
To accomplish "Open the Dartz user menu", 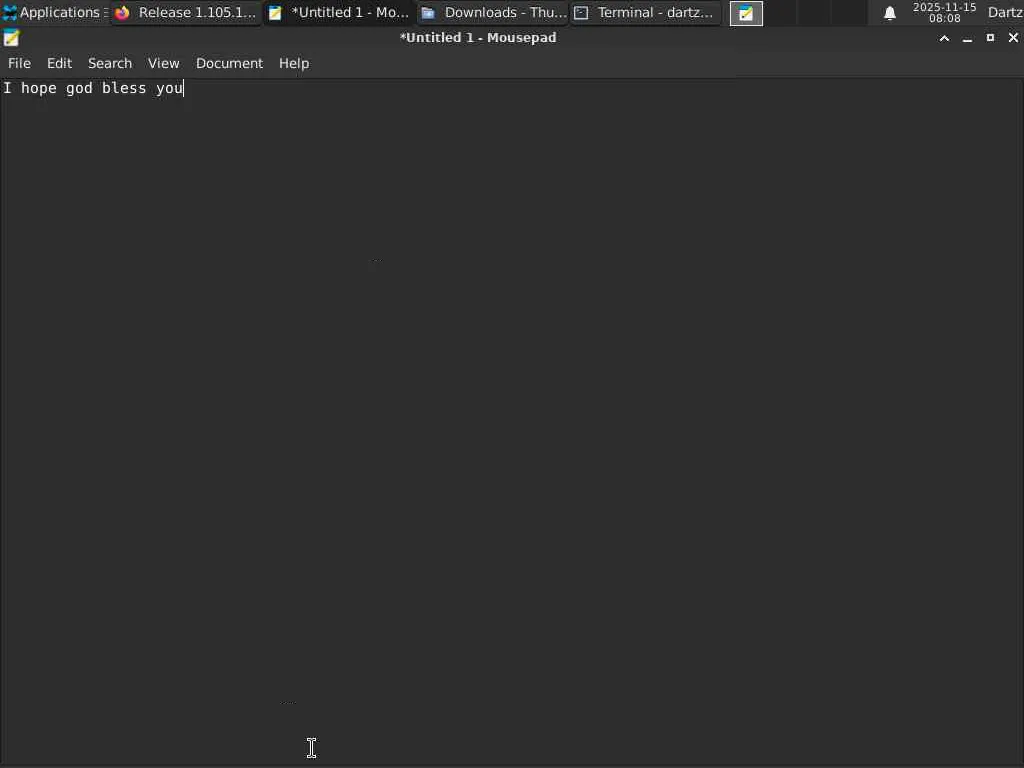I will pos(1005,12).
